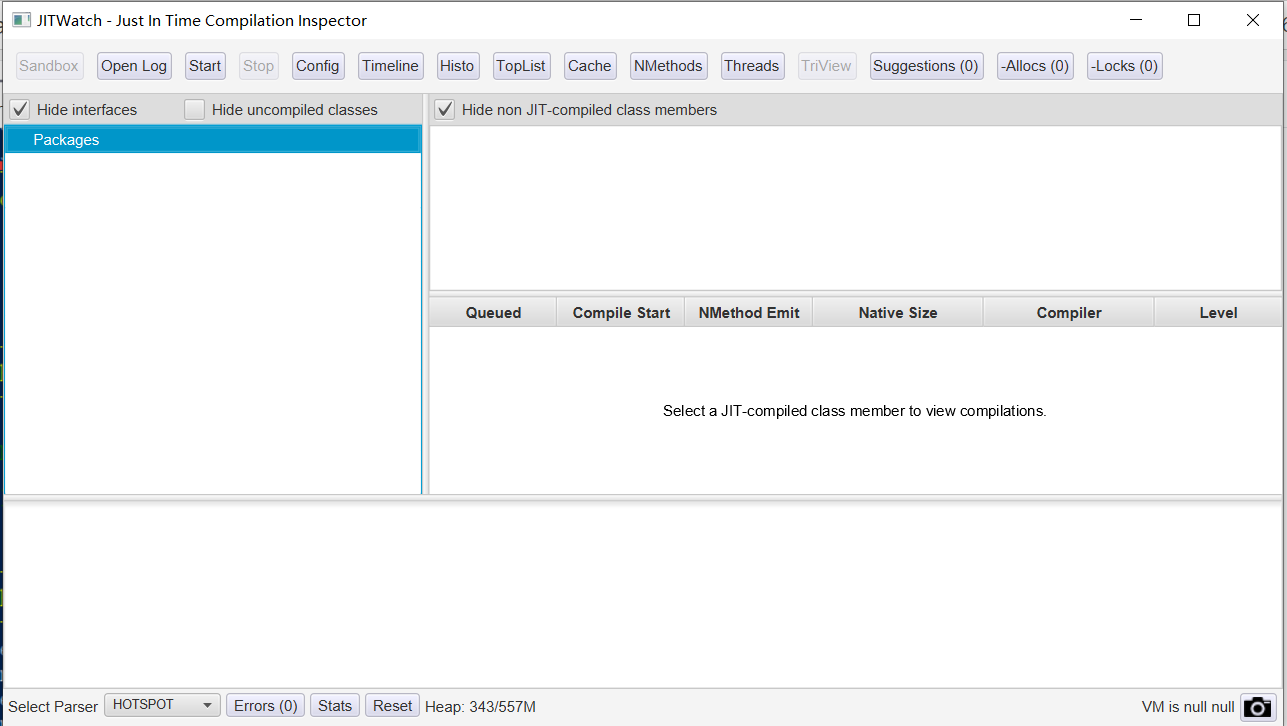
Task: Click the JITWatch app icon in title bar
Action: click(21, 20)
